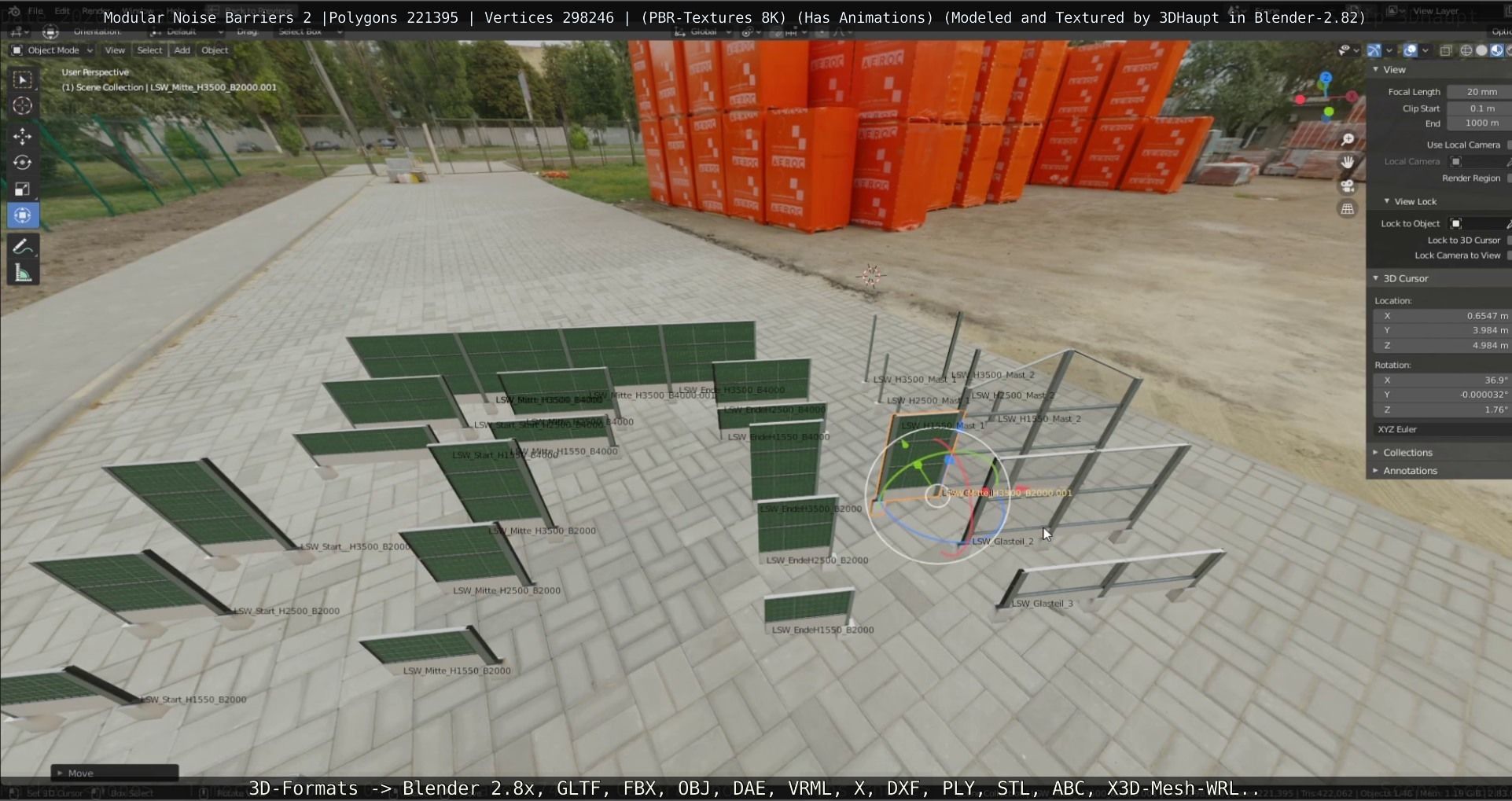The height and width of the screenshot is (801, 1512).
Task: Switch to material preview shading
Action: click(1496, 50)
